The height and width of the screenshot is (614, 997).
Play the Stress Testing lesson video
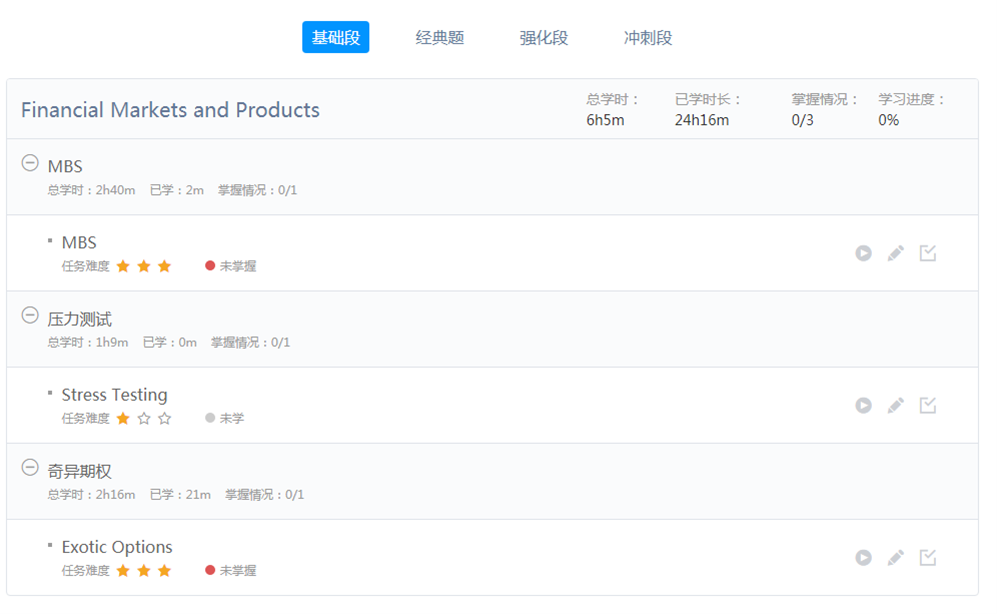tap(863, 405)
